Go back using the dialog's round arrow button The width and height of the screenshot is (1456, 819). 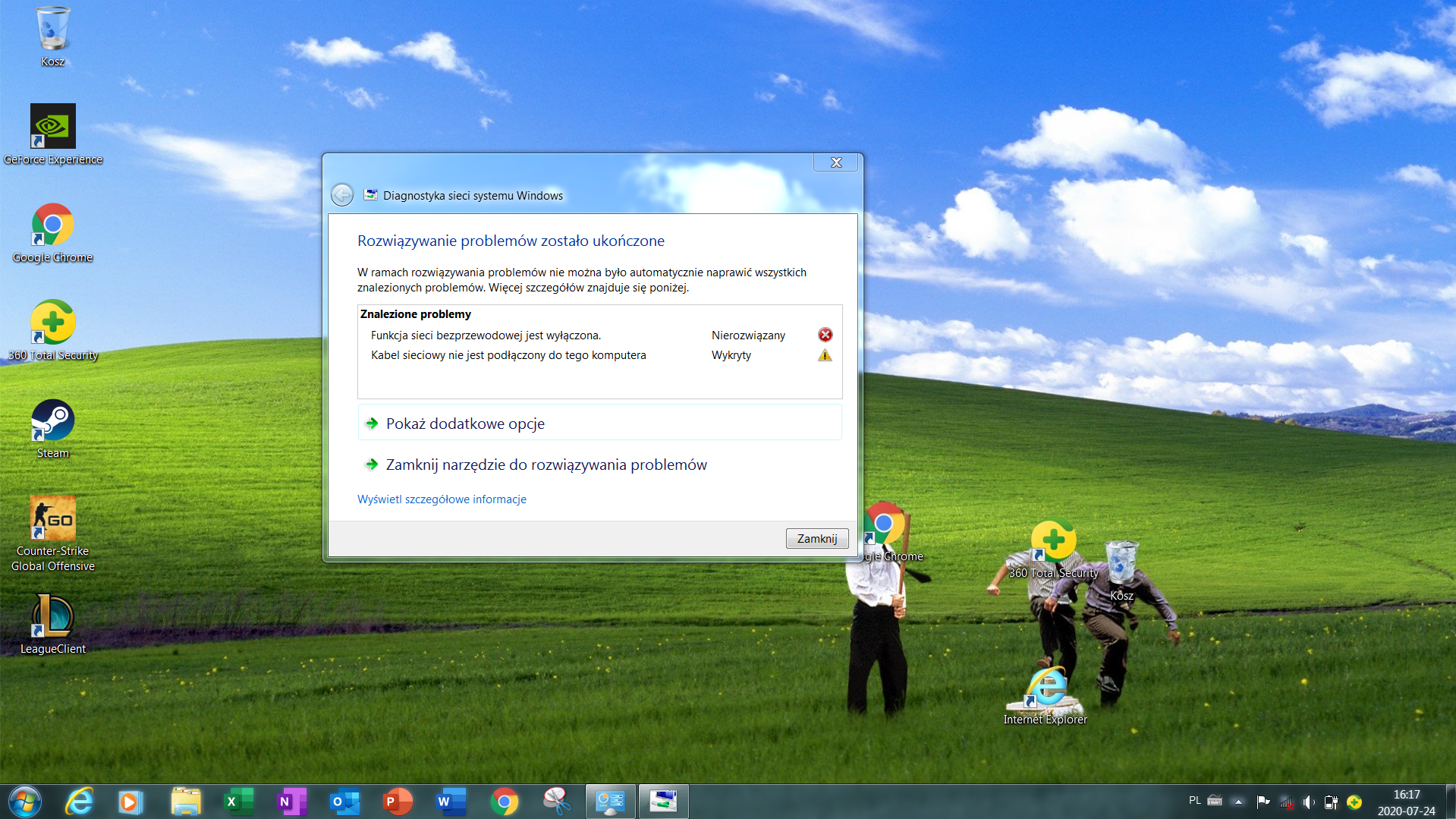(x=342, y=195)
